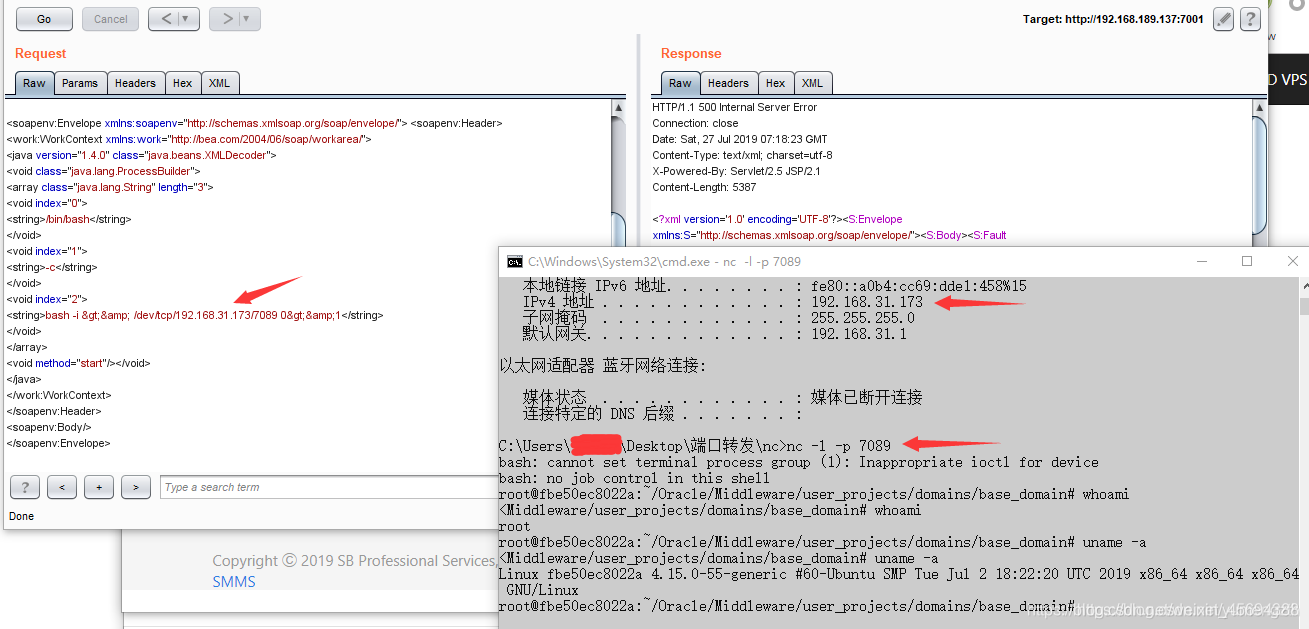
Task: Click the next match '>' search button
Action: tap(136, 487)
